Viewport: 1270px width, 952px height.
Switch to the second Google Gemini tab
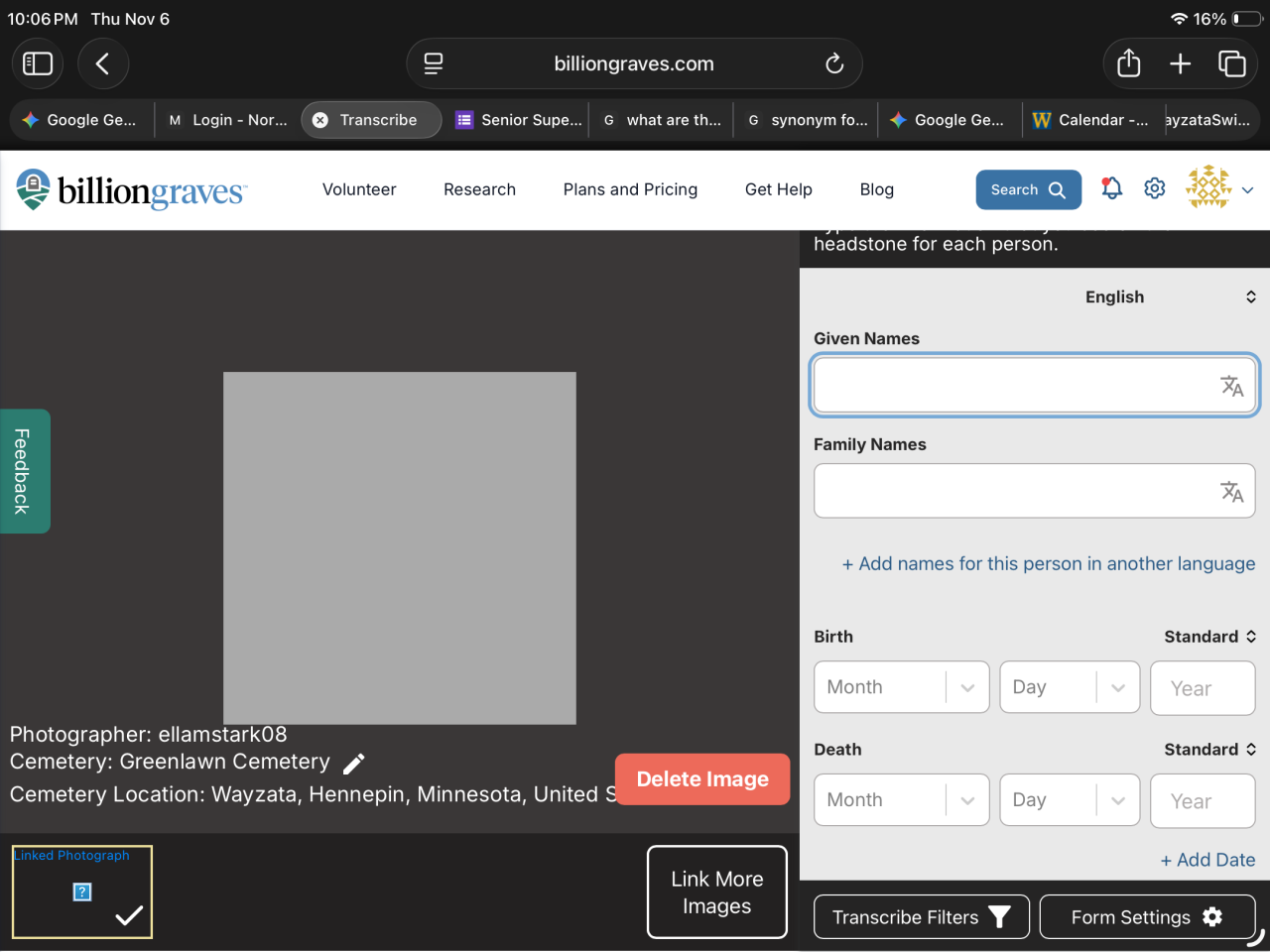[949, 120]
